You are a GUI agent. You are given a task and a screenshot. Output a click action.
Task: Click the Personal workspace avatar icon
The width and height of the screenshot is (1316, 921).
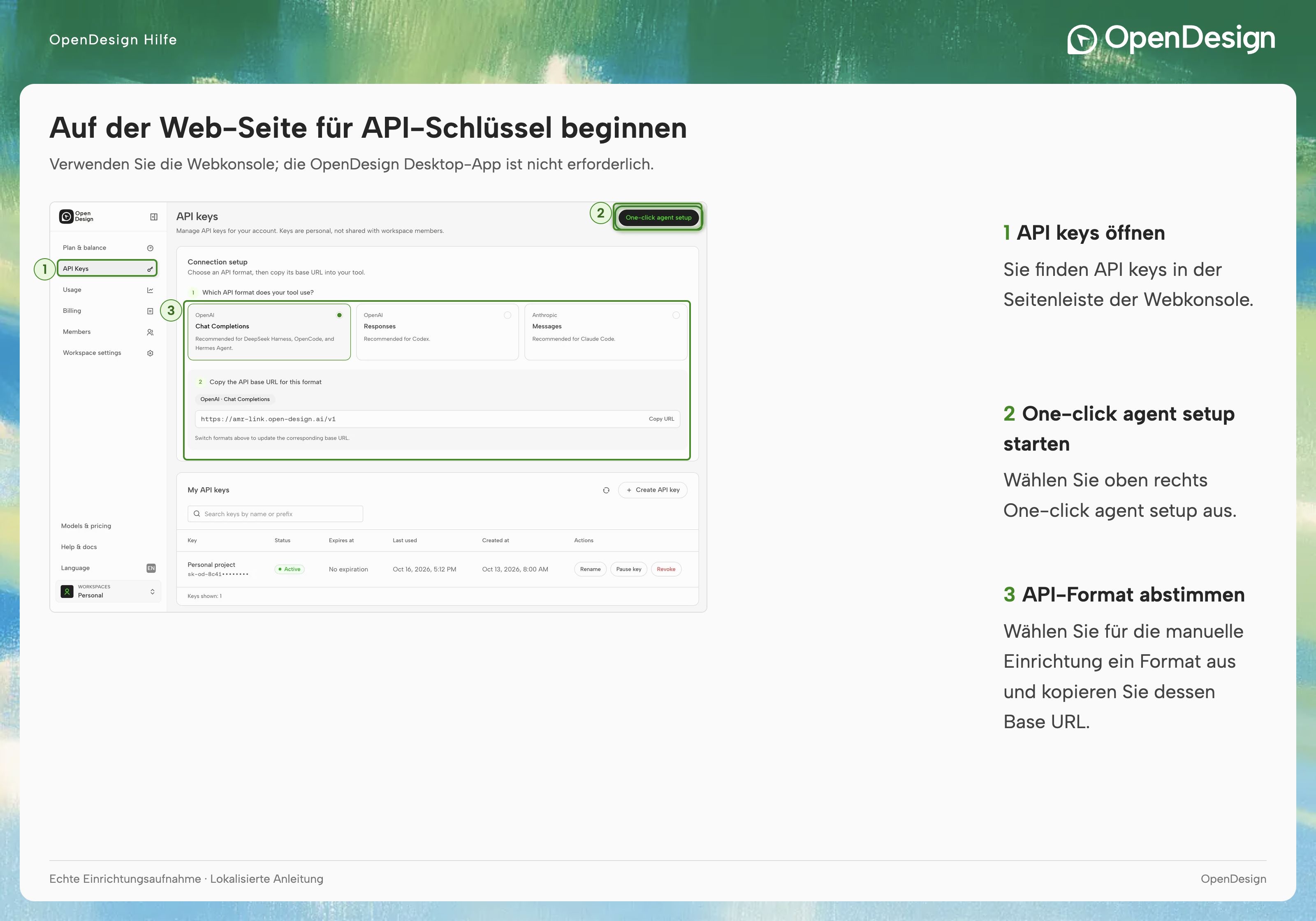point(67,592)
